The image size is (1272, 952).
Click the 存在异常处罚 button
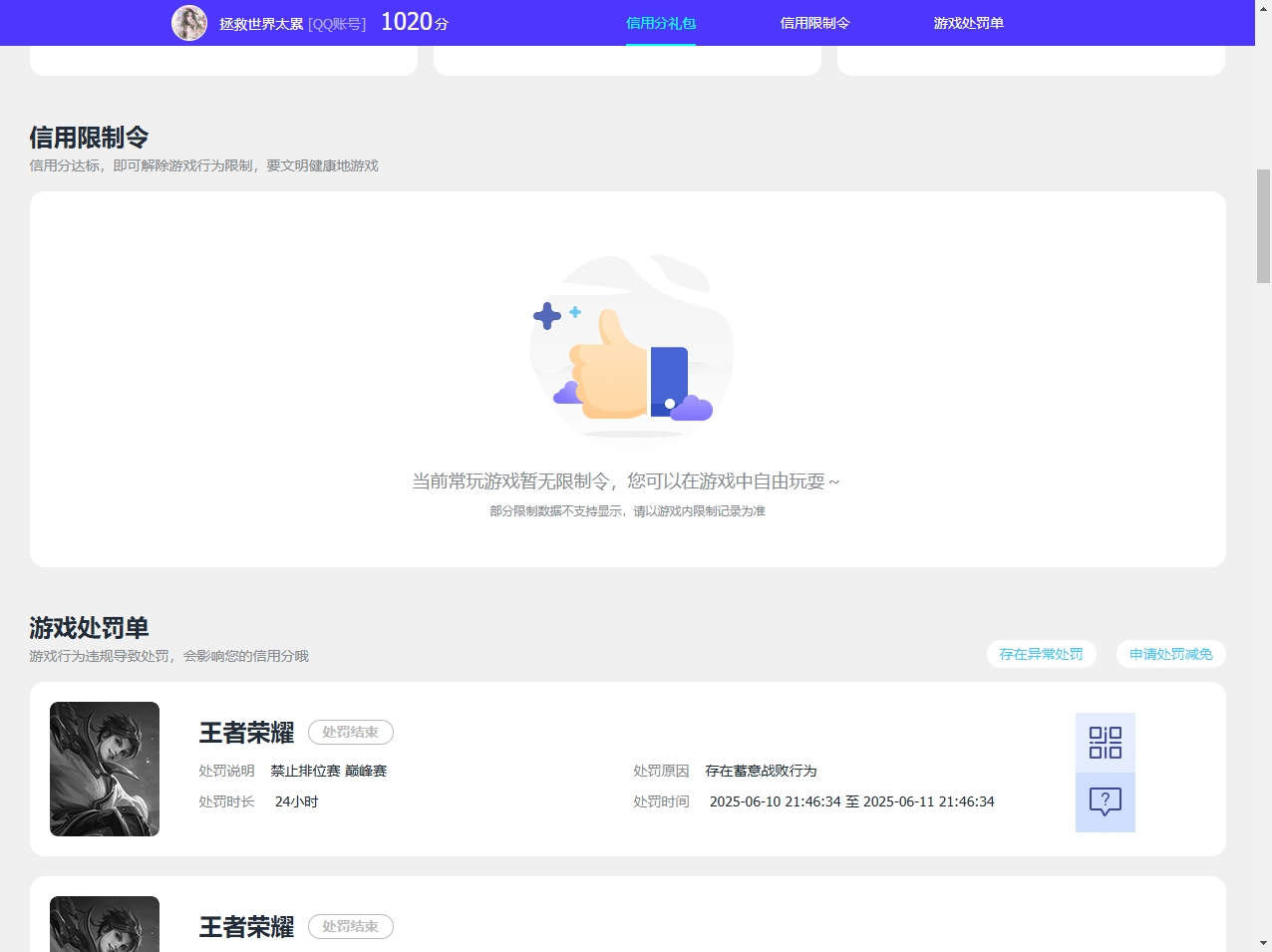(x=1041, y=654)
